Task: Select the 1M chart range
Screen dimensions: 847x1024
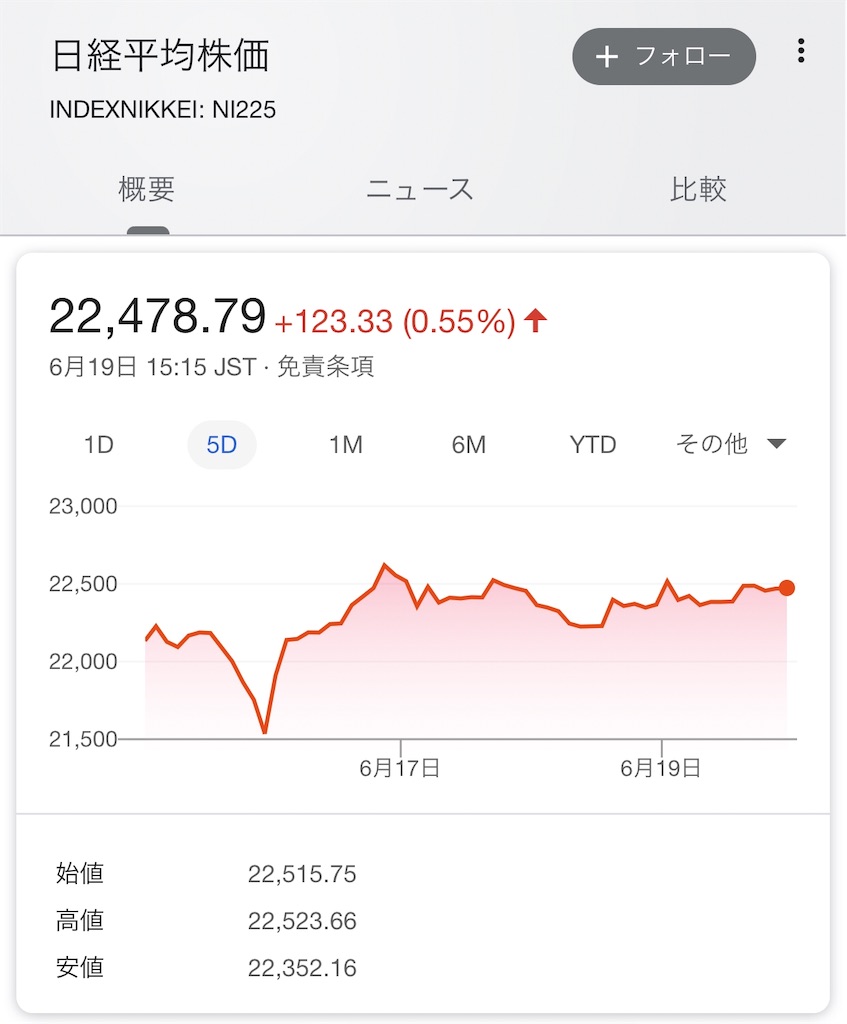Action: (x=345, y=445)
